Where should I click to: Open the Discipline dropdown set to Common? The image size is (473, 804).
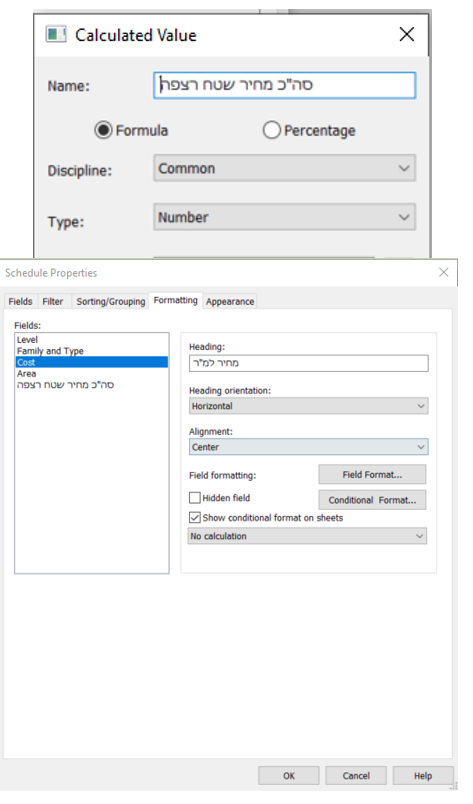[284, 168]
